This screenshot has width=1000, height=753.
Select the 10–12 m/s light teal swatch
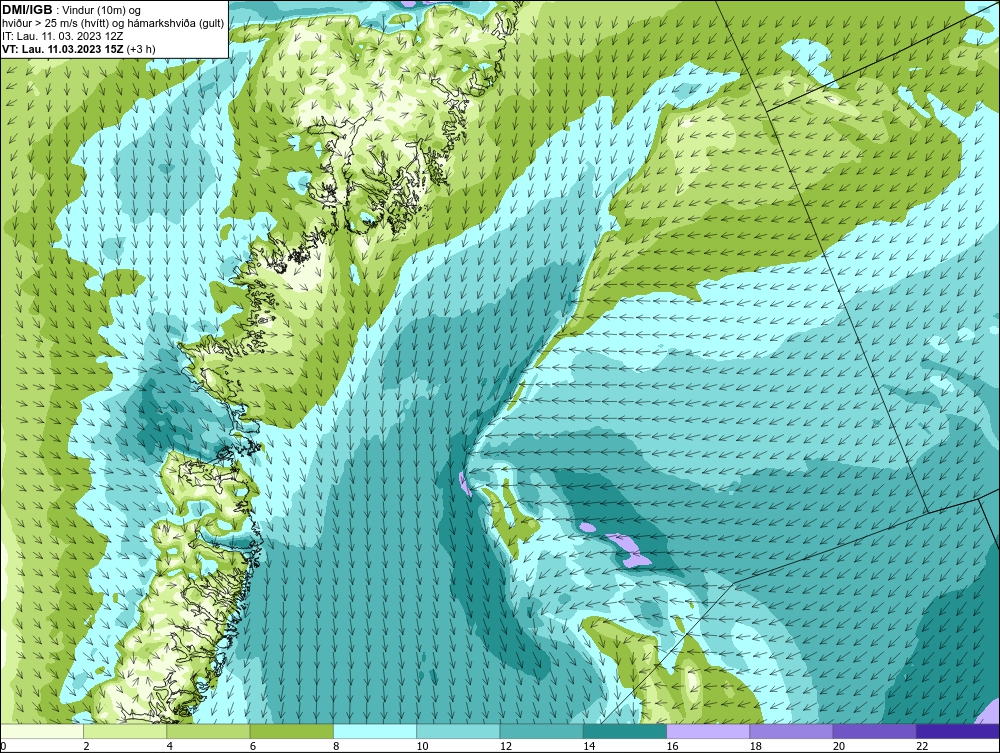tap(458, 731)
